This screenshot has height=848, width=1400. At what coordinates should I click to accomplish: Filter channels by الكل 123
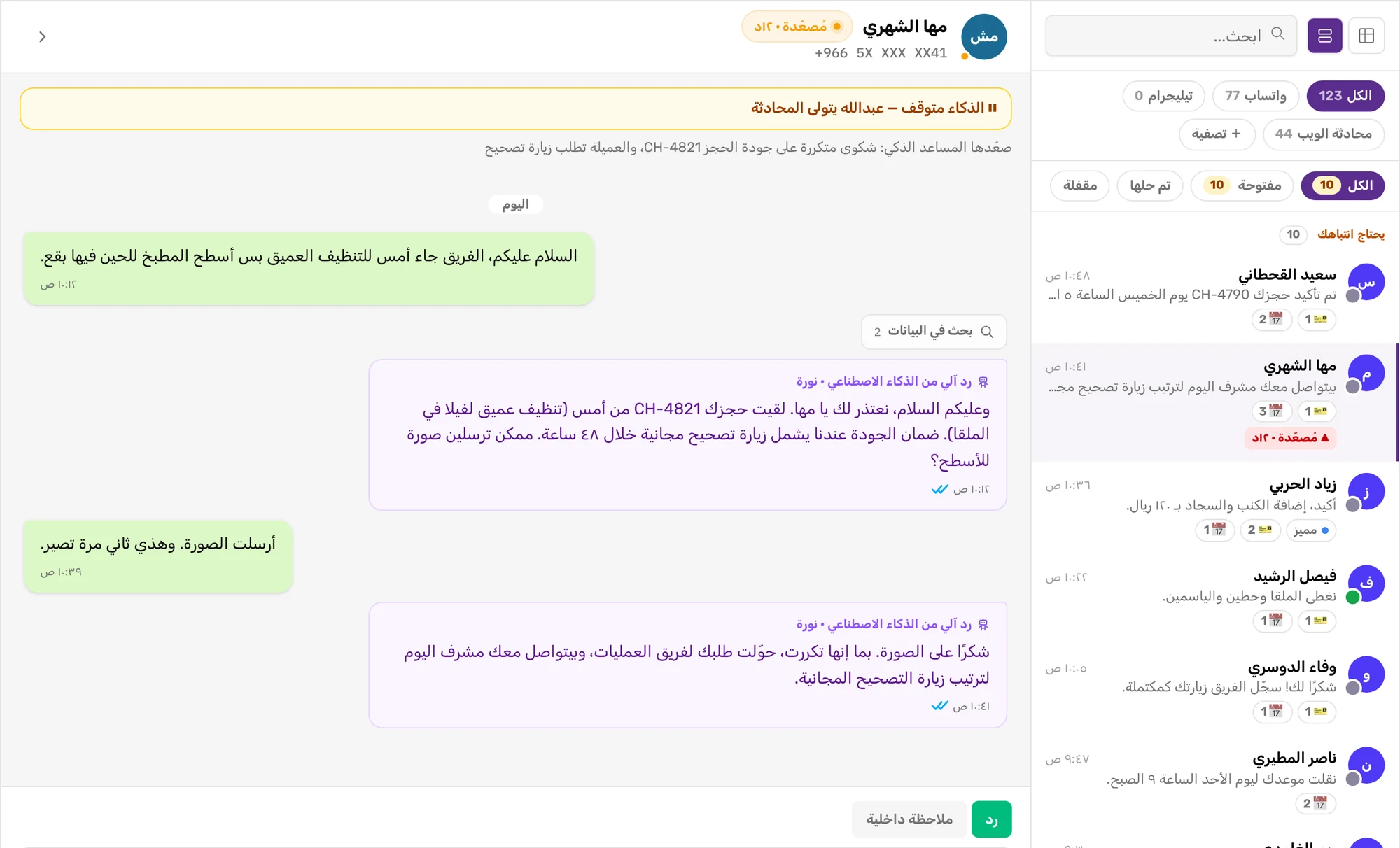[1345, 96]
